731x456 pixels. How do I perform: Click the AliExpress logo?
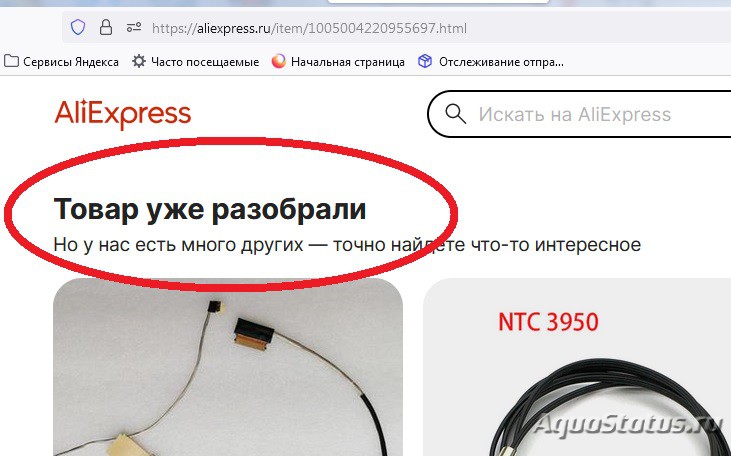click(123, 114)
